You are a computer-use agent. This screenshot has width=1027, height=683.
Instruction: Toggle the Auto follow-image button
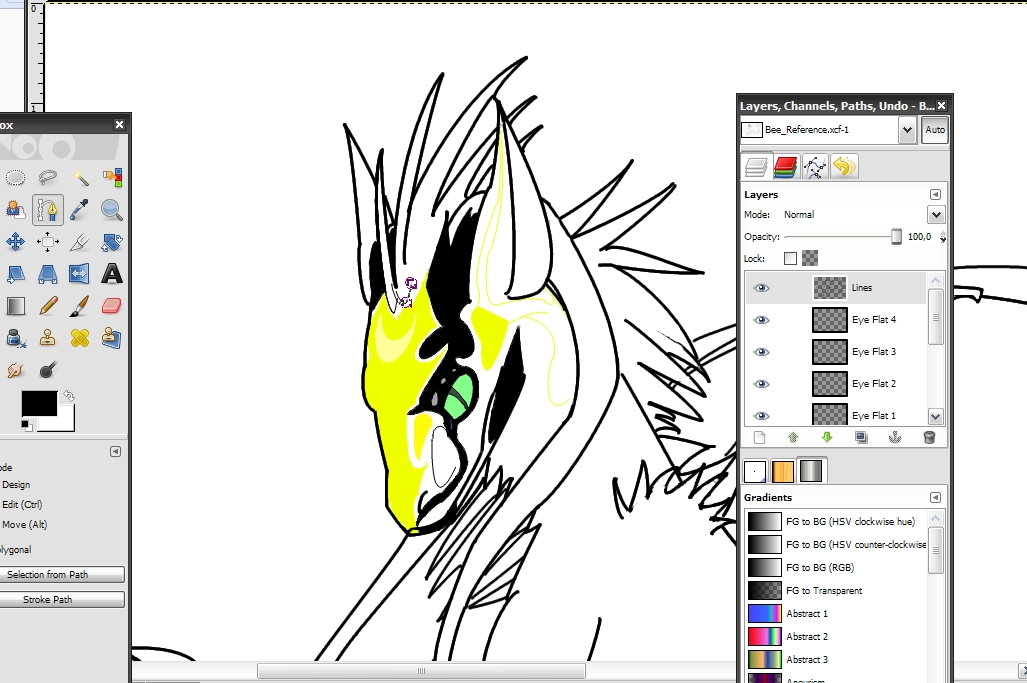pos(935,130)
